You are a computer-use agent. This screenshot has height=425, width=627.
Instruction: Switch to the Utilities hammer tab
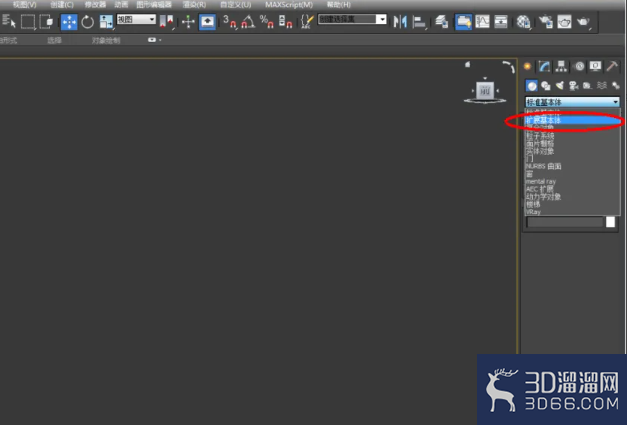click(x=612, y=66)
